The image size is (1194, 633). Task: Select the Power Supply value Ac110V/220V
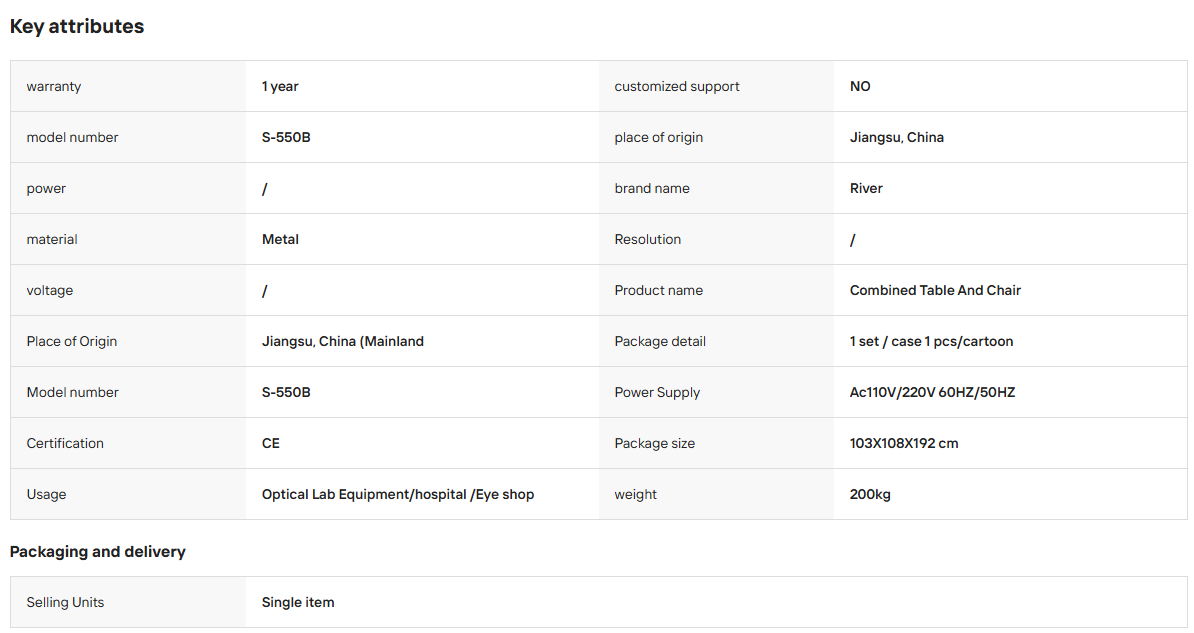point(933,393)
